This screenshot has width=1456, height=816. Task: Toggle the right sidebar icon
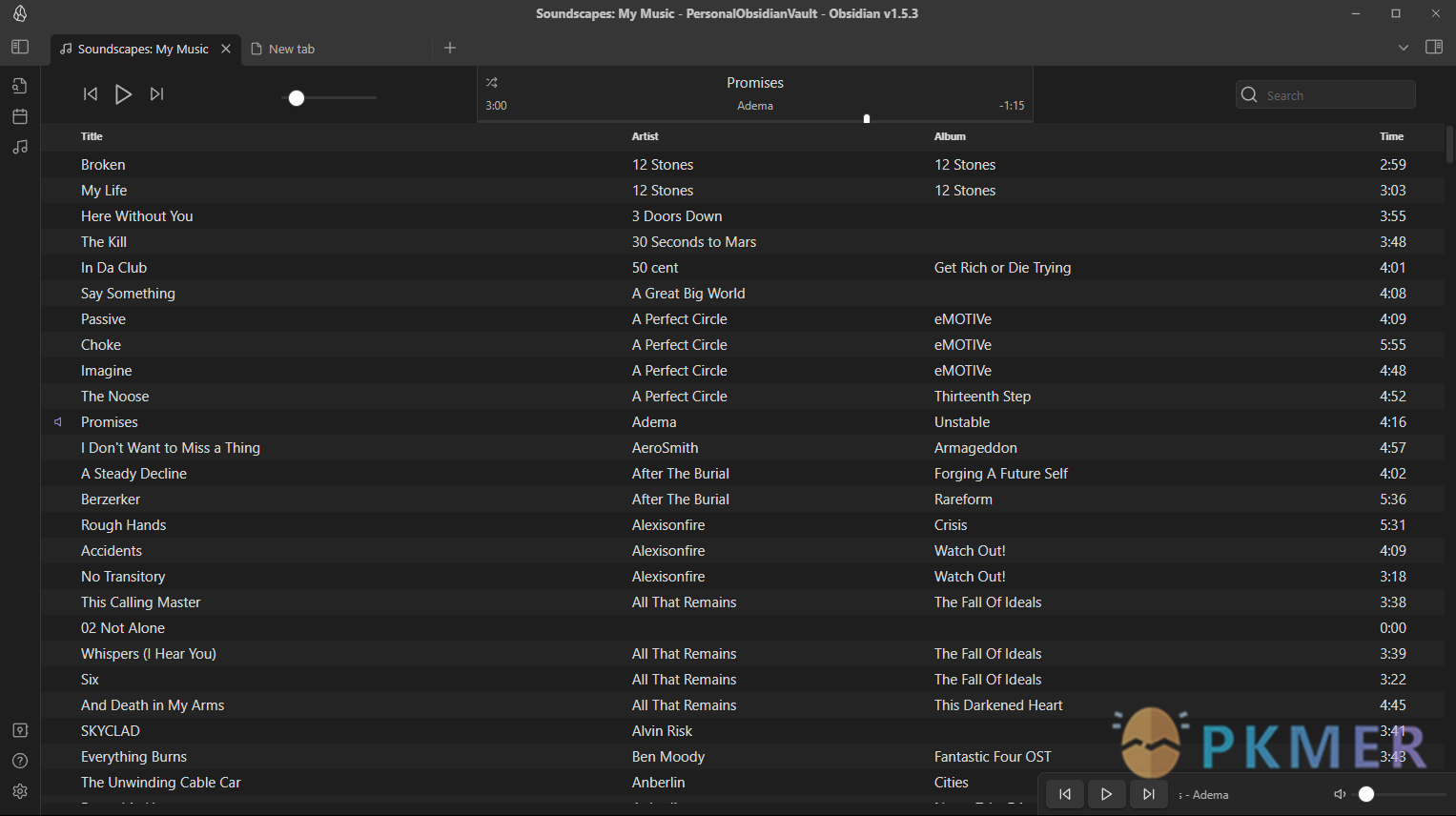(x=1434, y=47)
